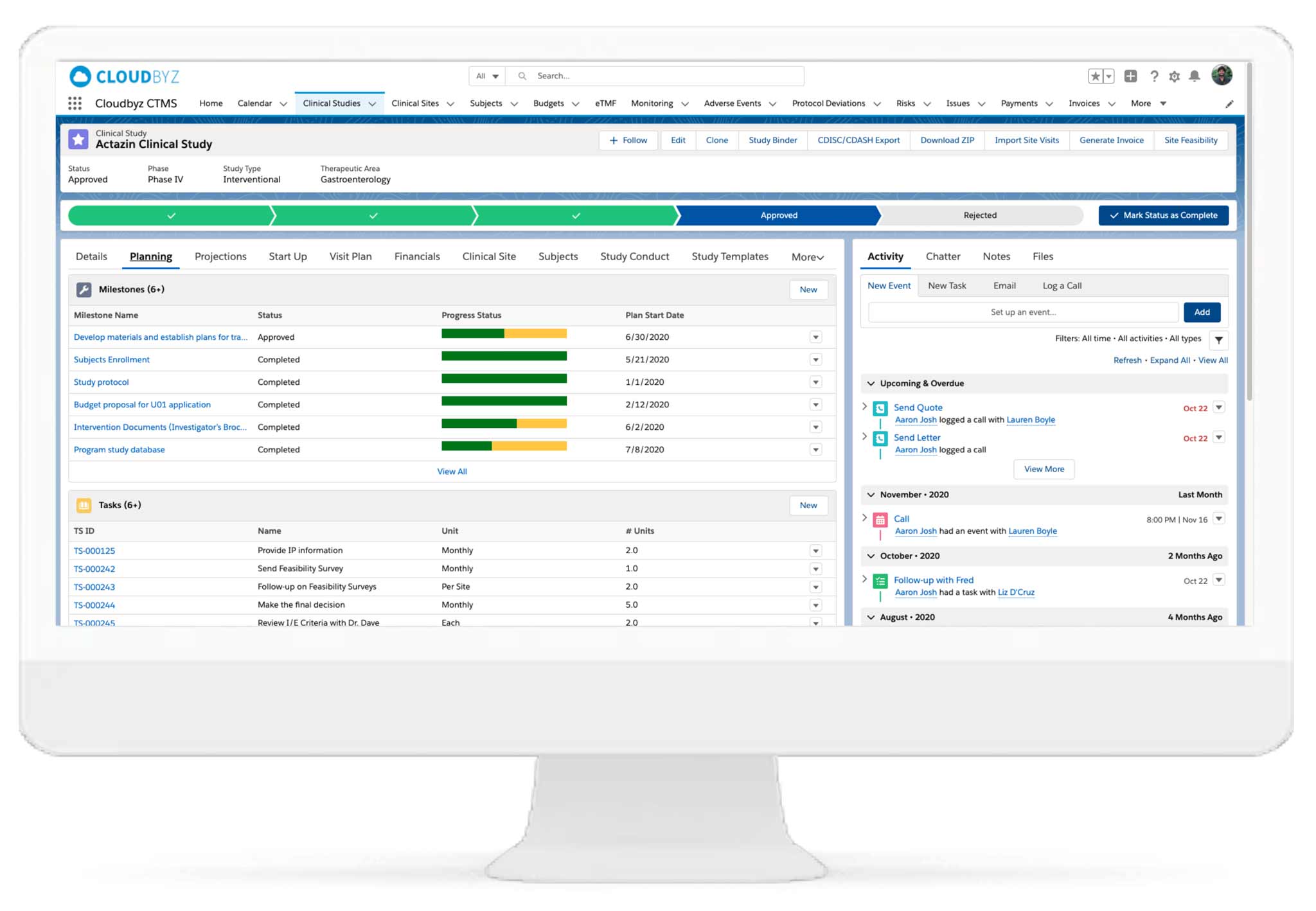
Task: Open row actions for Subjects Enrollment milestone
Action: [x=816, y=359]
